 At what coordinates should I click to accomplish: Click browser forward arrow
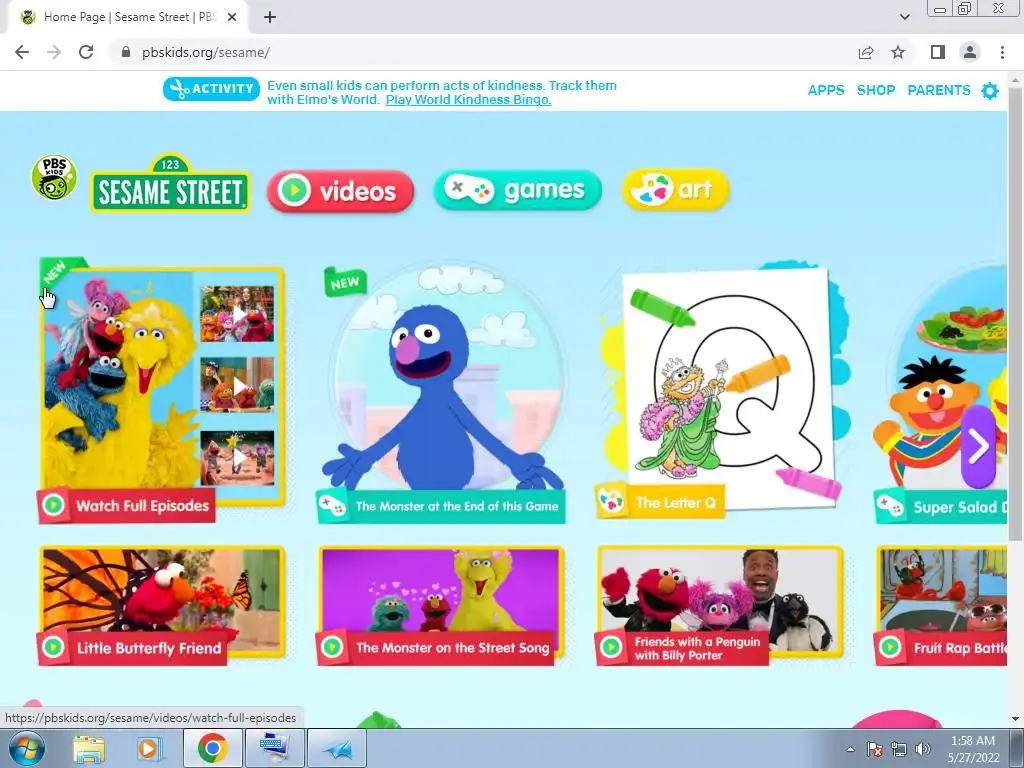(54, 52)
